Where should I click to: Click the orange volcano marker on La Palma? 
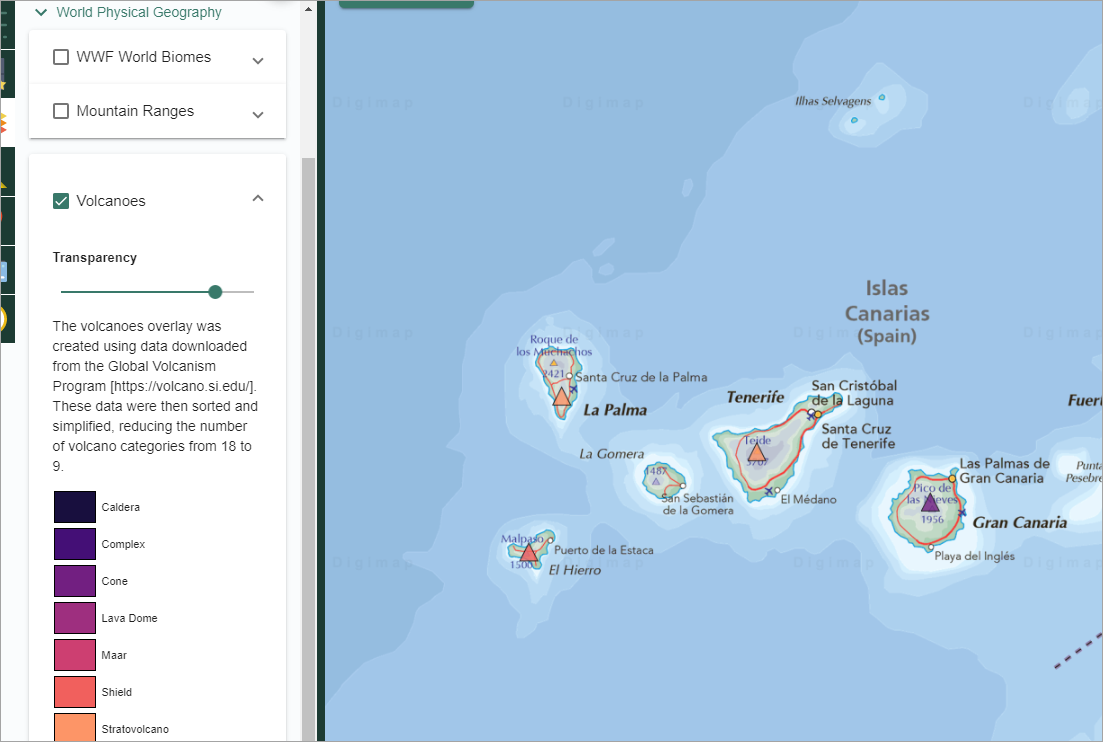pyautogui.click(x=561, y=398)
